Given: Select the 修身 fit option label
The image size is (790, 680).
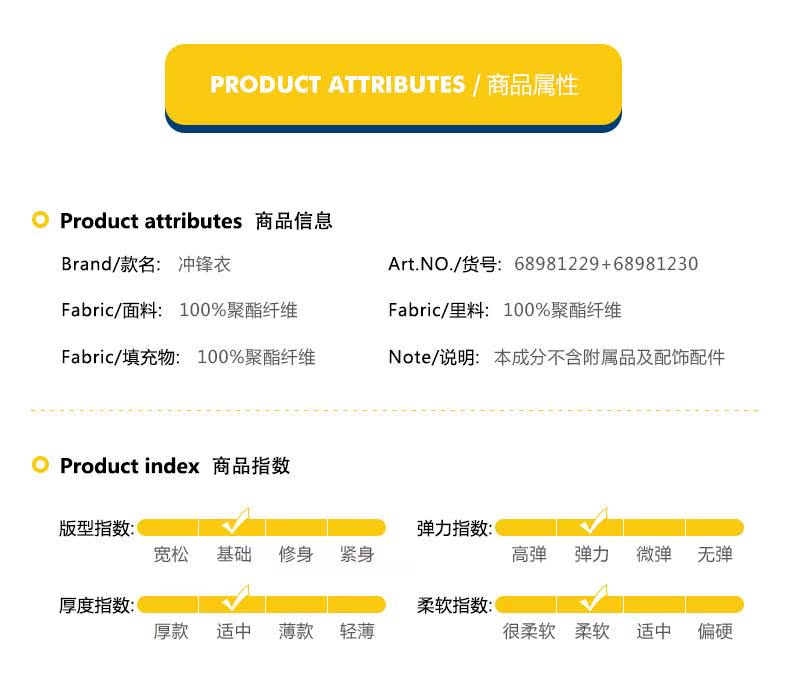Looking at the screenshot, I should (296, 555).
